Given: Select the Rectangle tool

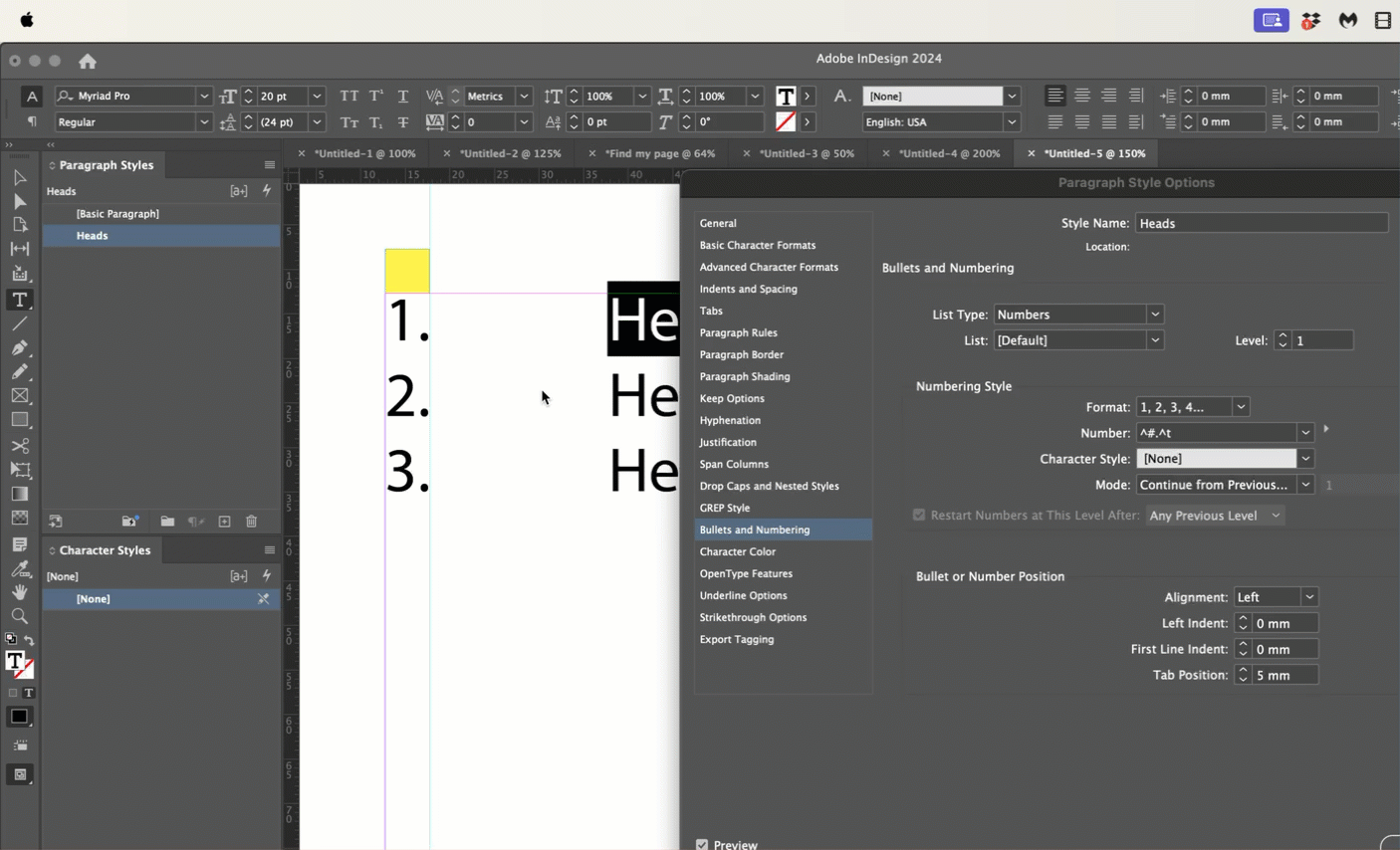Looking at the screenshot, I should [x=19, y=420].
